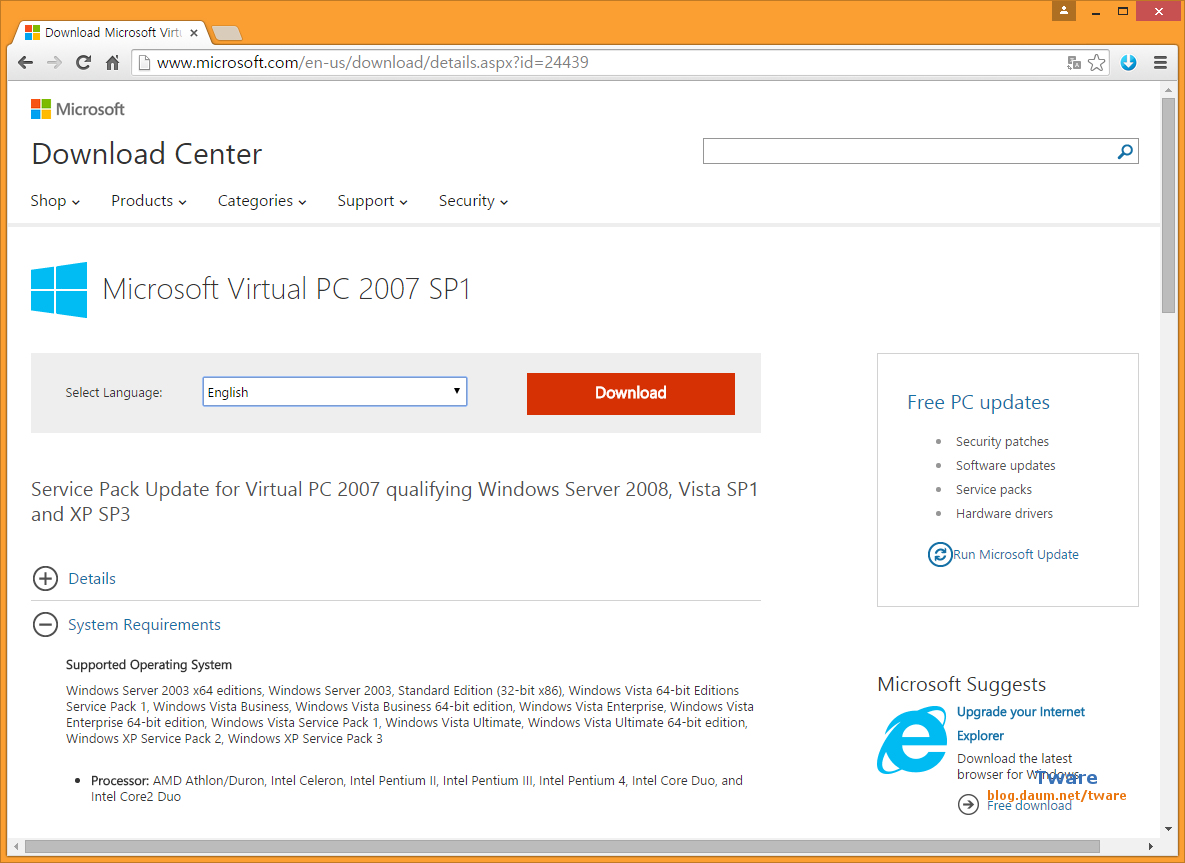The height and width of the screenshot is (863, 1185).
Task: Click the Hardware drivers list item
Action: 1004,514
